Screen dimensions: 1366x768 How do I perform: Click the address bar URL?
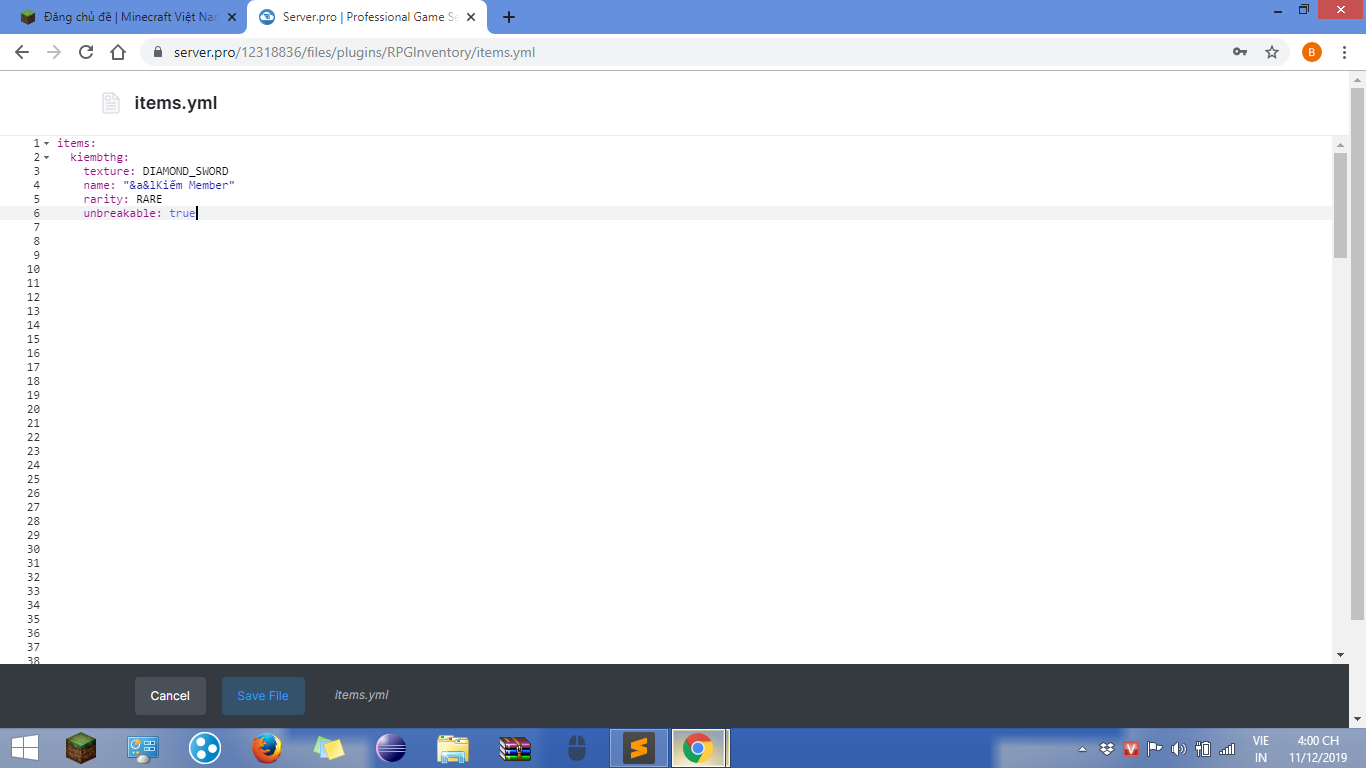point(354,52)
